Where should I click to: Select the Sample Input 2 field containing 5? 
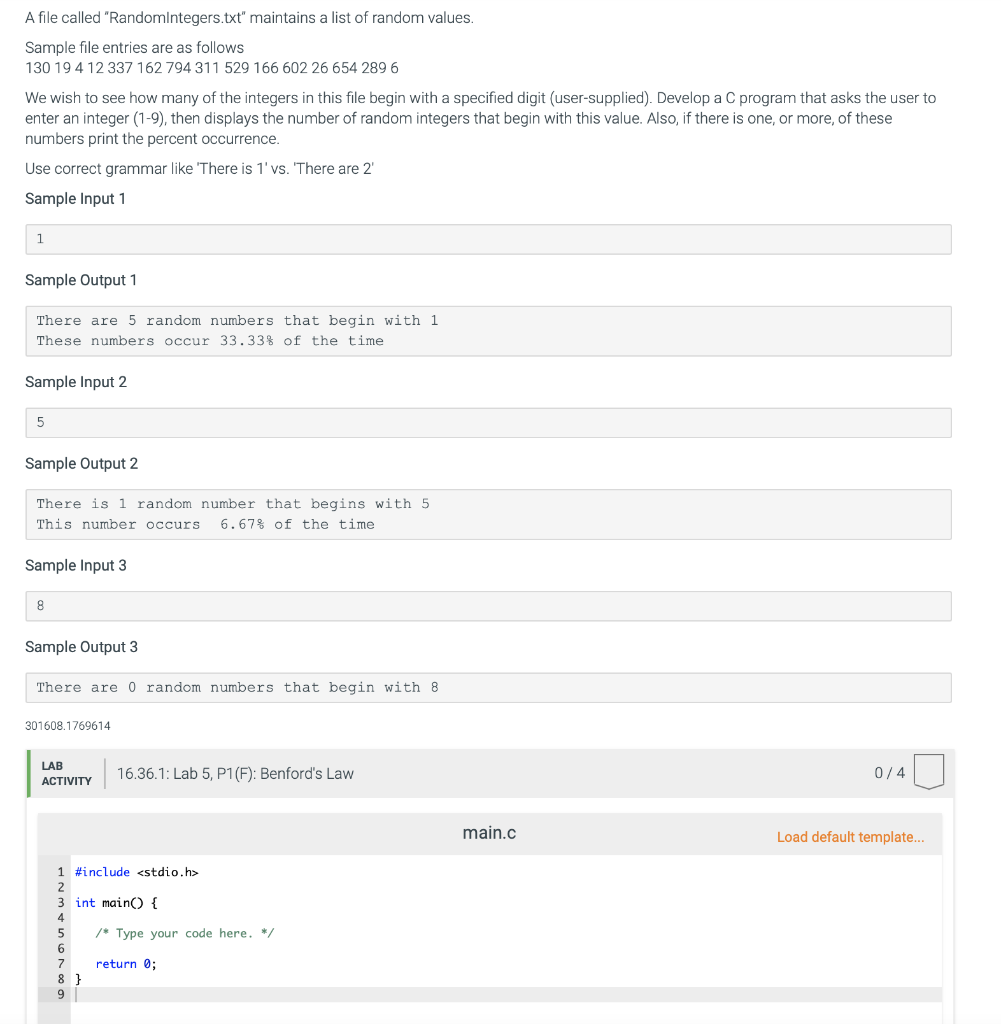pyautogui.click(x=488, y=422)
